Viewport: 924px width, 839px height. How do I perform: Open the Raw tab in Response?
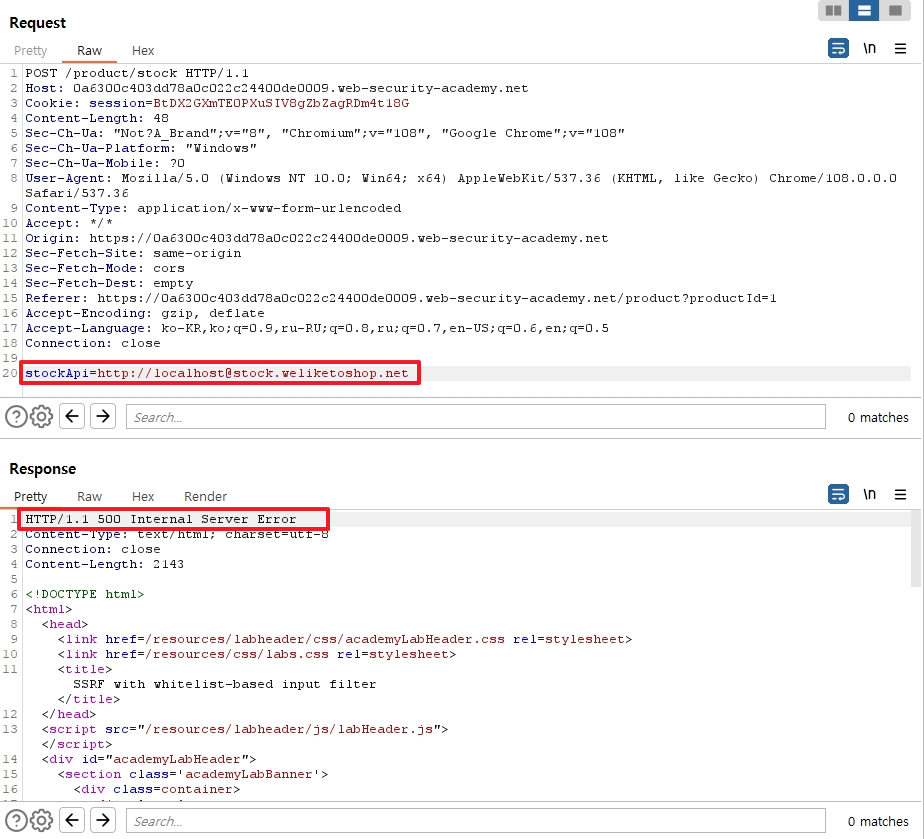(90, 497)
